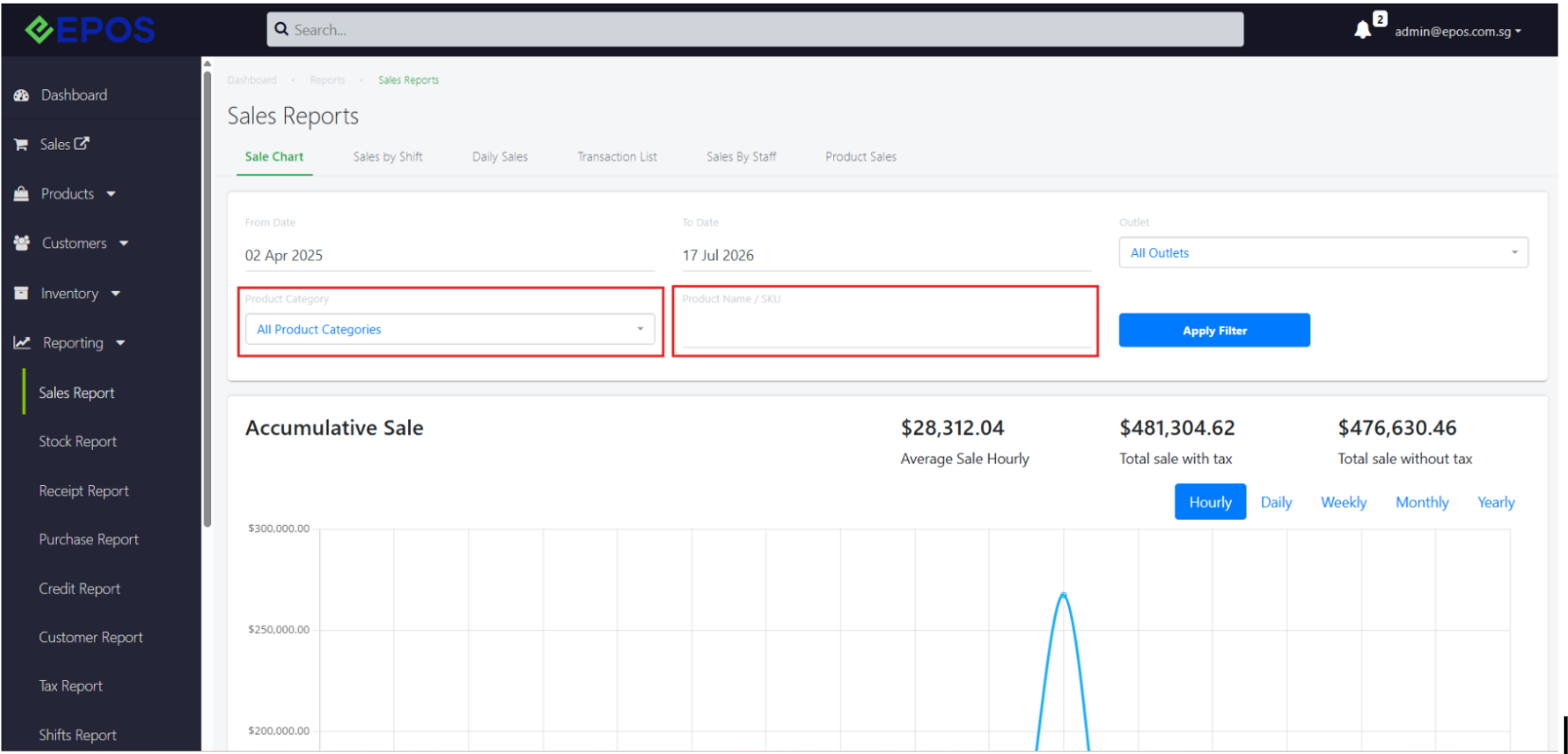Switch to the Sales by Shift tab
Screen dimensions: 1568x754
point(388,157)
